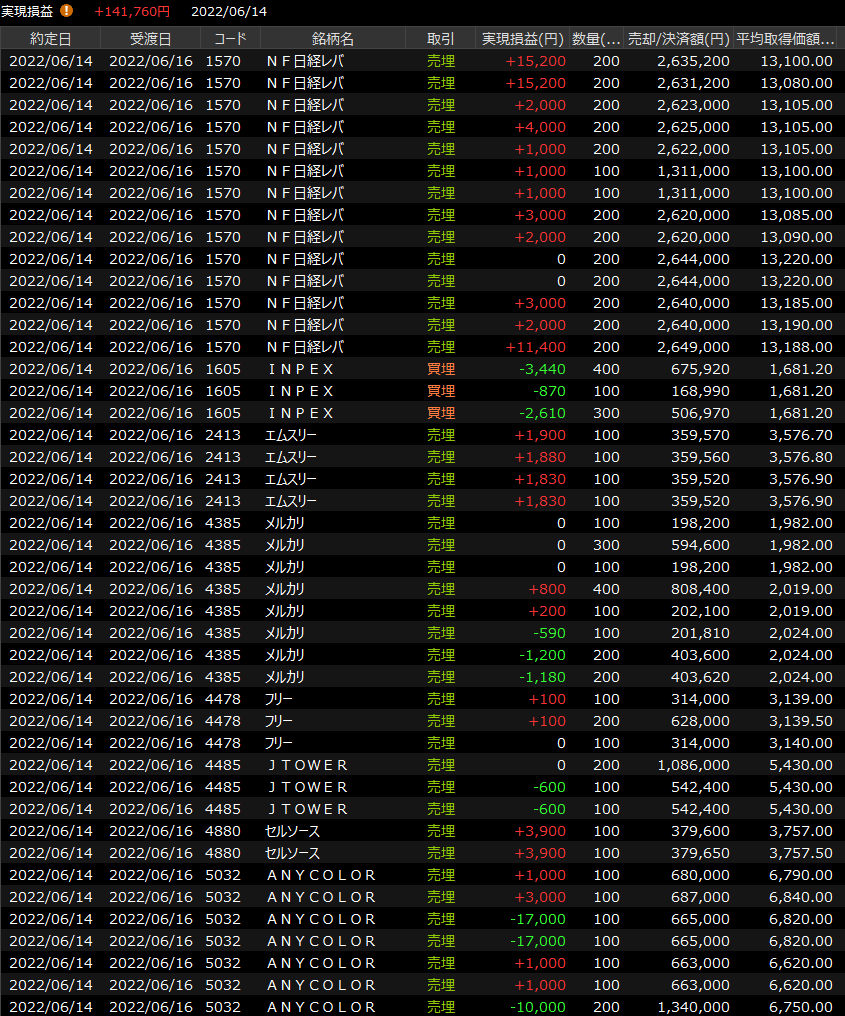Click the 銘柄名 column header
Screen dimensions: 845x1016
coord(332,39)
